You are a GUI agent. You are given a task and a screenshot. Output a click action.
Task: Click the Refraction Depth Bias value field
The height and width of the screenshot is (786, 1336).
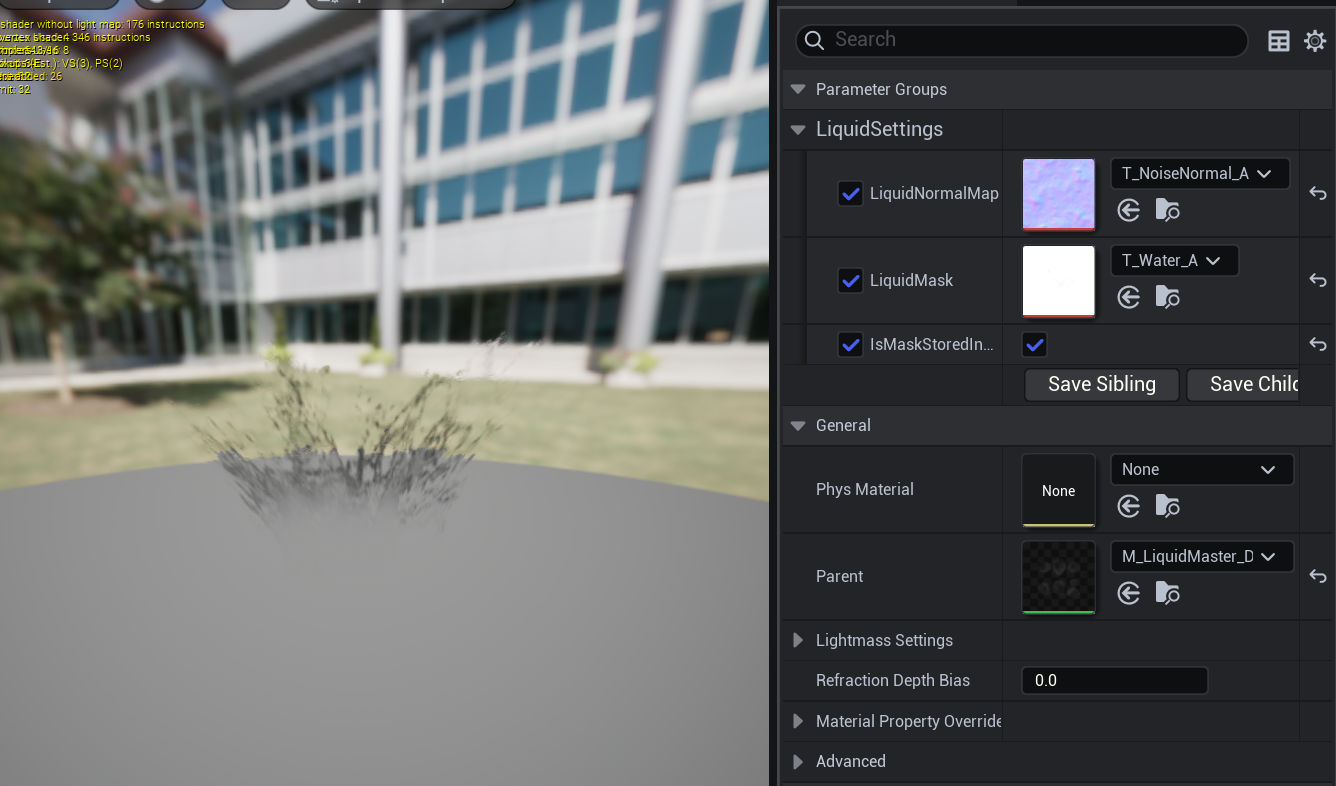[x=1114, y=680]
